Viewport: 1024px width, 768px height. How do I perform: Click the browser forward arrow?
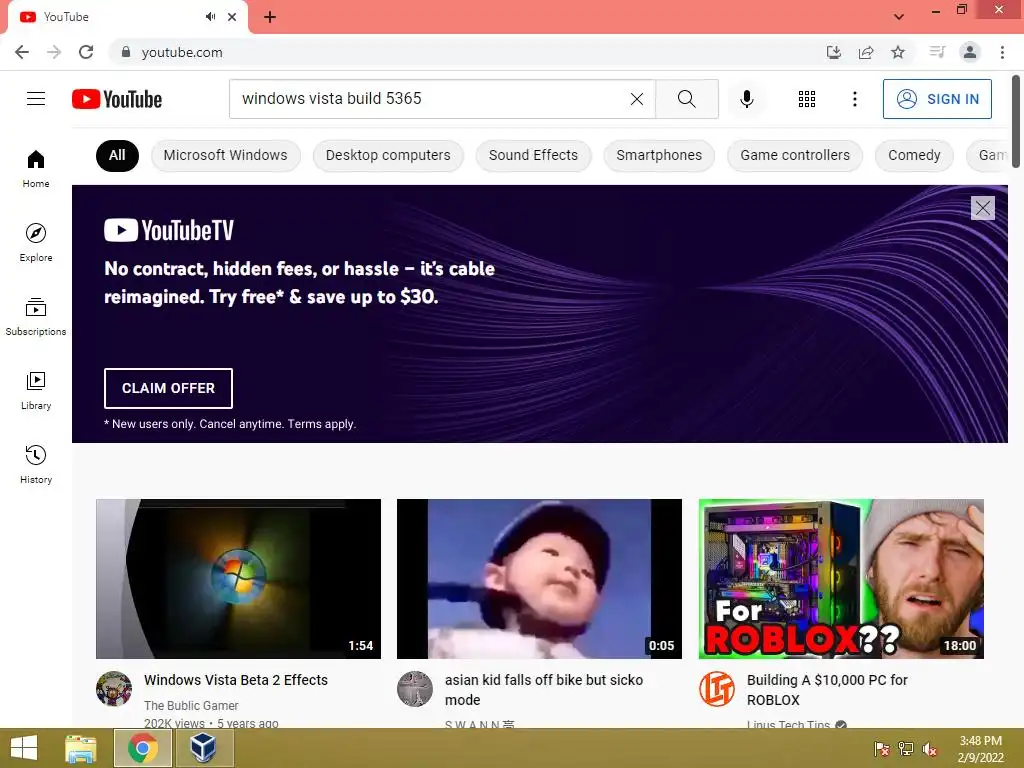click(x=54, y=52)
